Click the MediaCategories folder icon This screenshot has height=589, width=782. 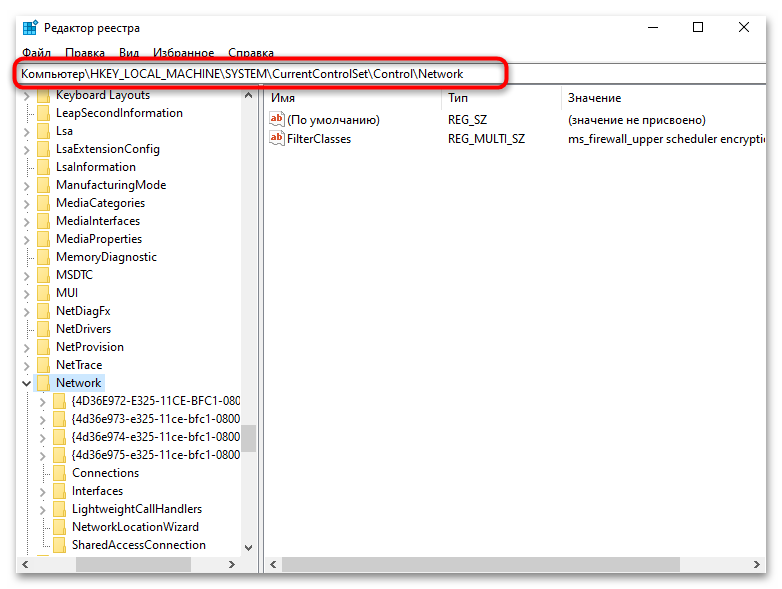pos(44,203)
